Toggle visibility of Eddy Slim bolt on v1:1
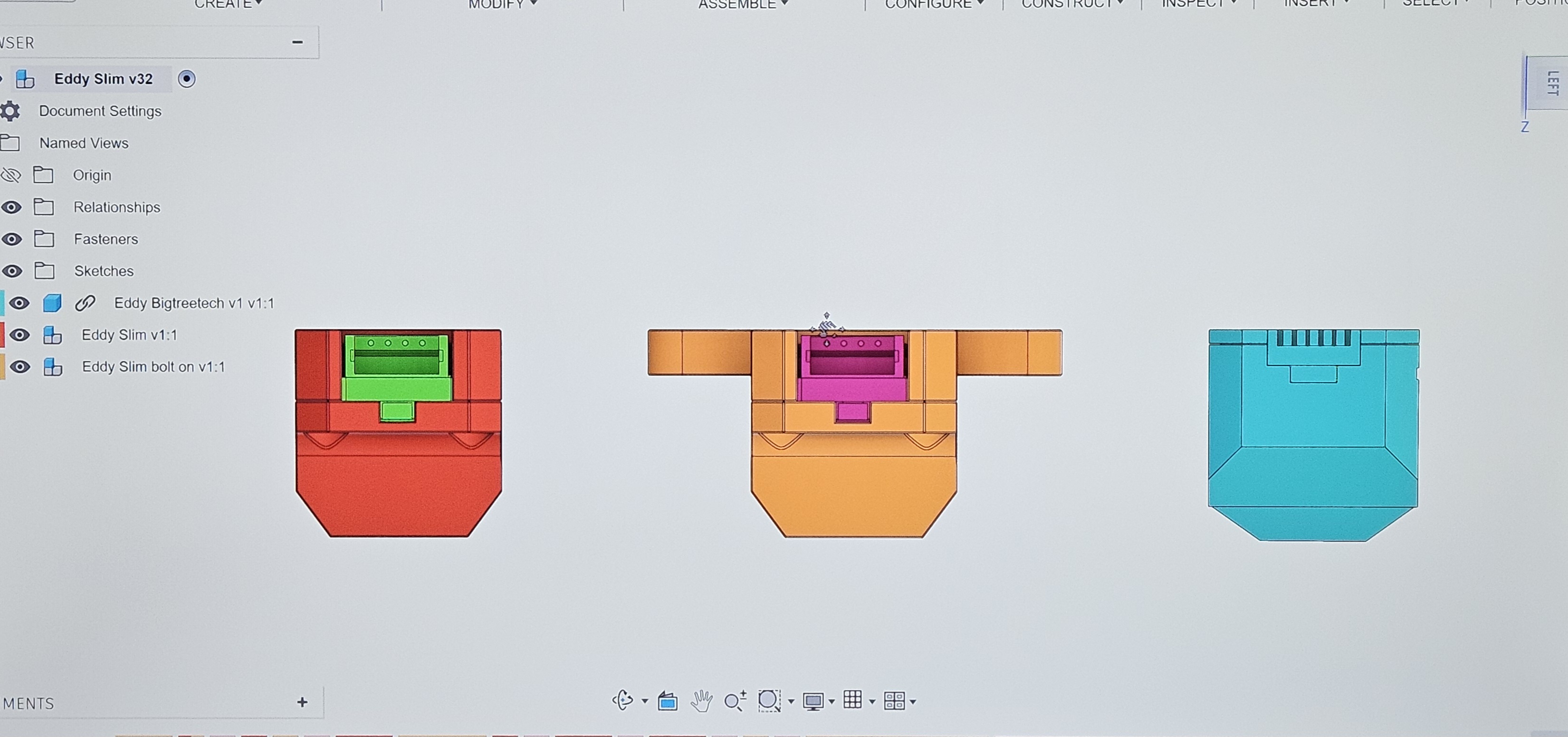The image size is (1568, 737). (20, 367)
